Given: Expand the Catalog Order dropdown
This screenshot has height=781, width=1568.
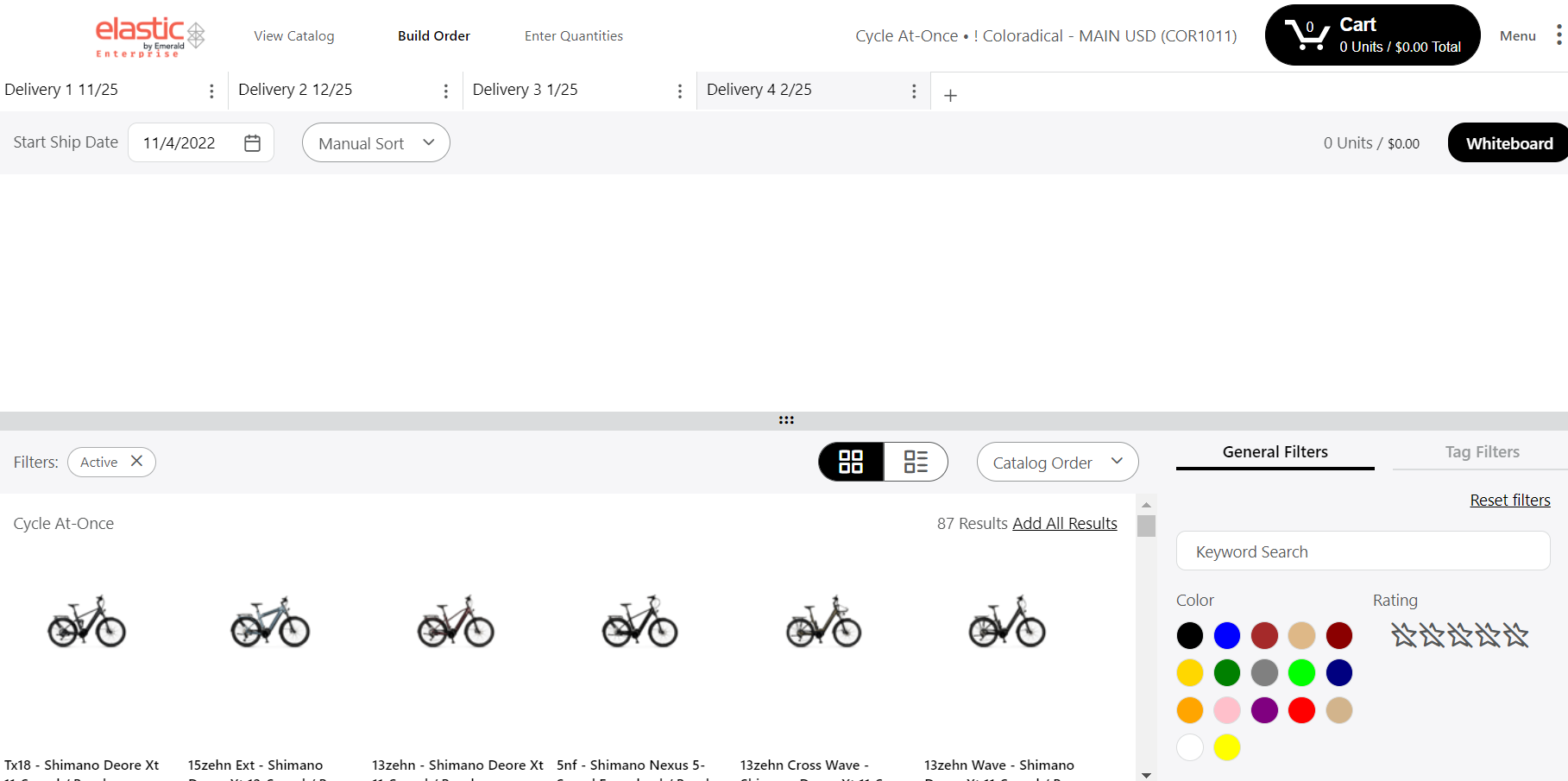Looking at the screenshot, I should point(1057,463).
